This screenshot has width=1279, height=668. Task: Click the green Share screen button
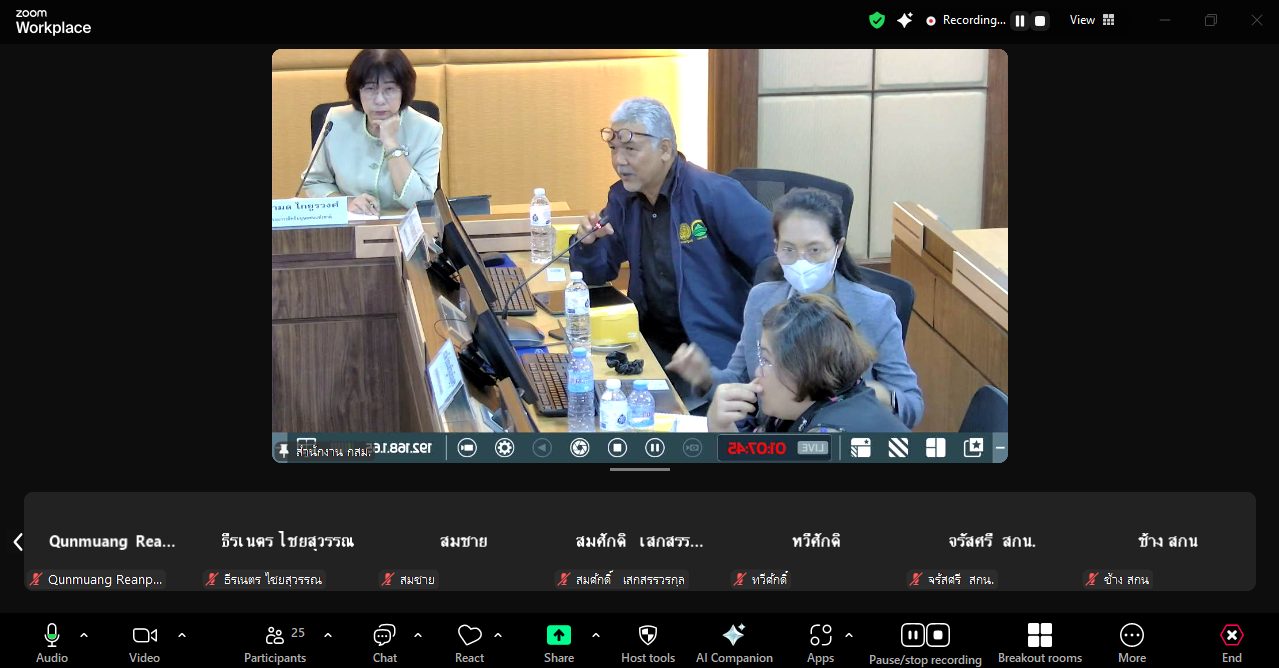tap(558, 636)
